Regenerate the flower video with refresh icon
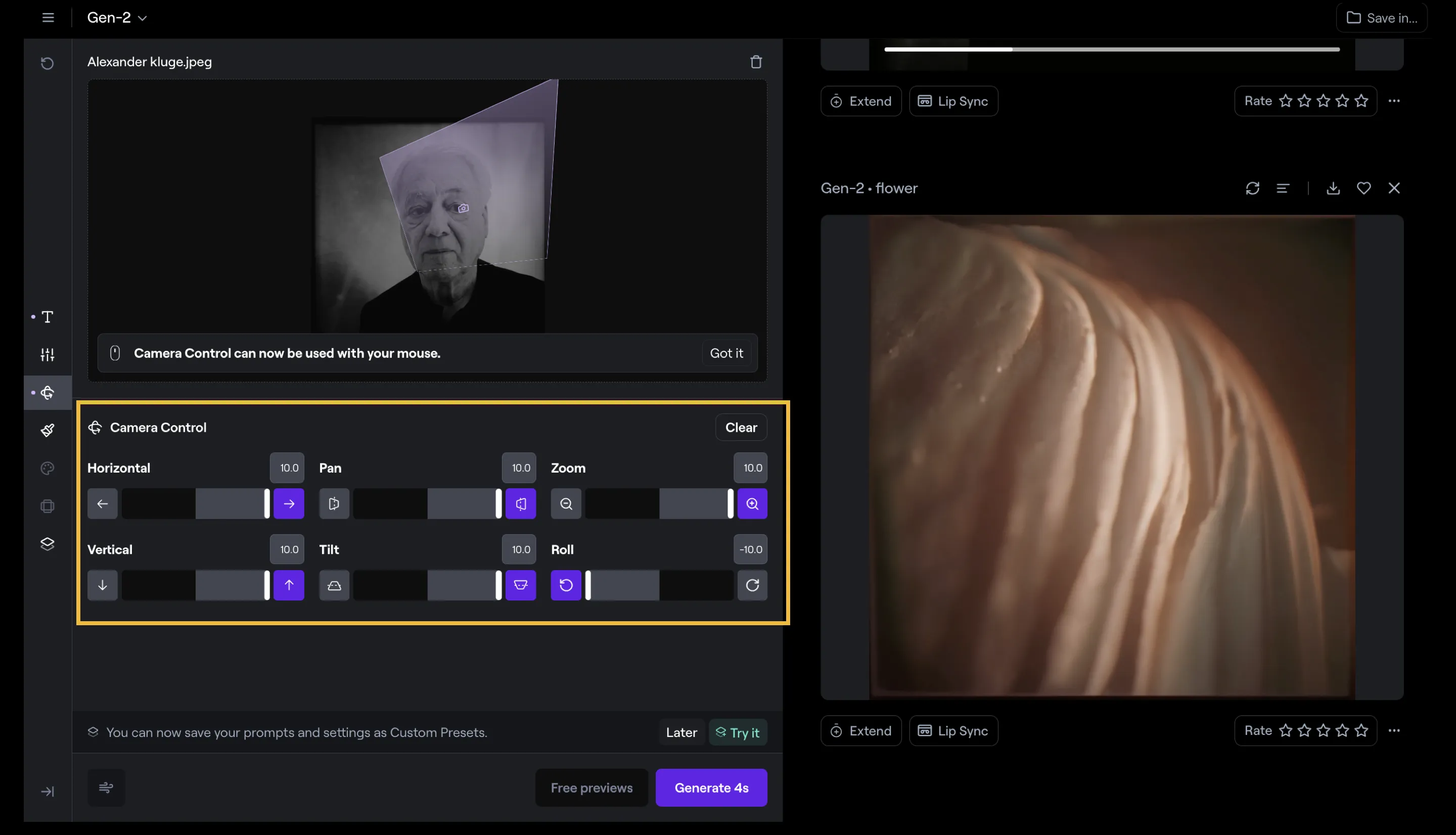The width and height of the screenshot is (1456, 835). 1252,189
